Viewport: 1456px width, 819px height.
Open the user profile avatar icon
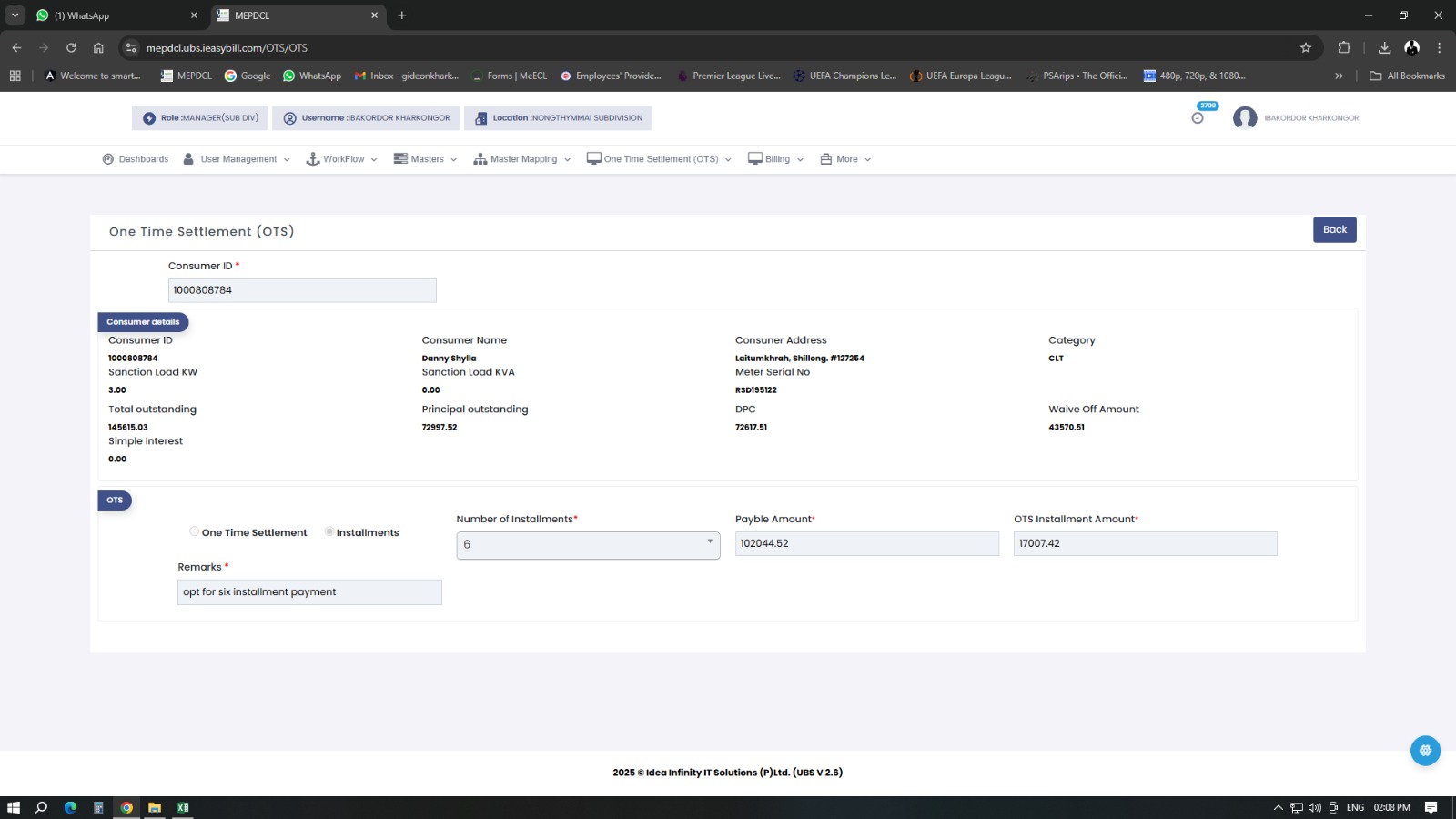coord(1245,118)
